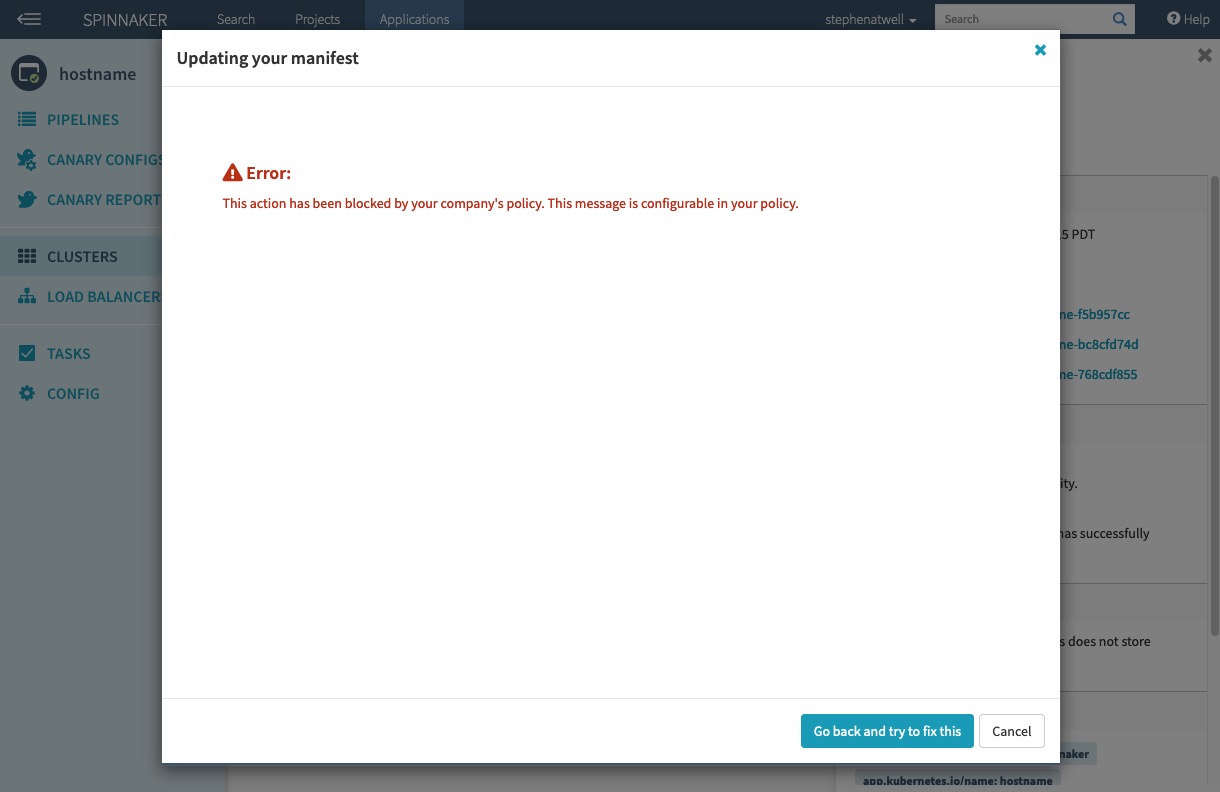The image size is (1220, 792).
Task: Switch to the Projects tab
Action: (317, 19)
